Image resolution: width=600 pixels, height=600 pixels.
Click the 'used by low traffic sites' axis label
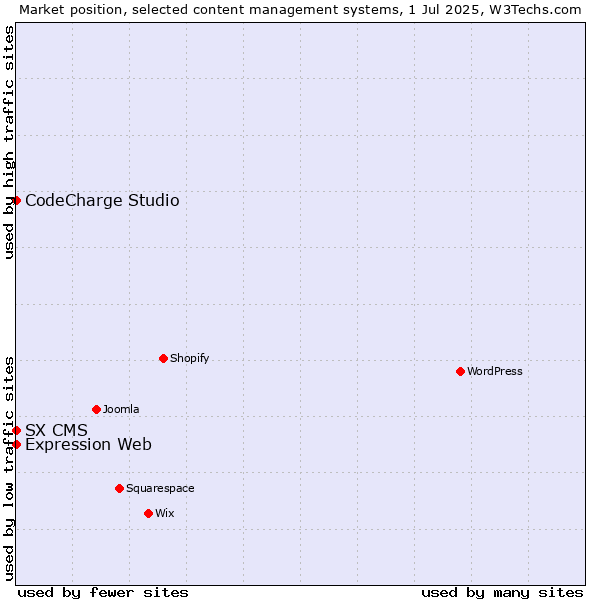8,469
